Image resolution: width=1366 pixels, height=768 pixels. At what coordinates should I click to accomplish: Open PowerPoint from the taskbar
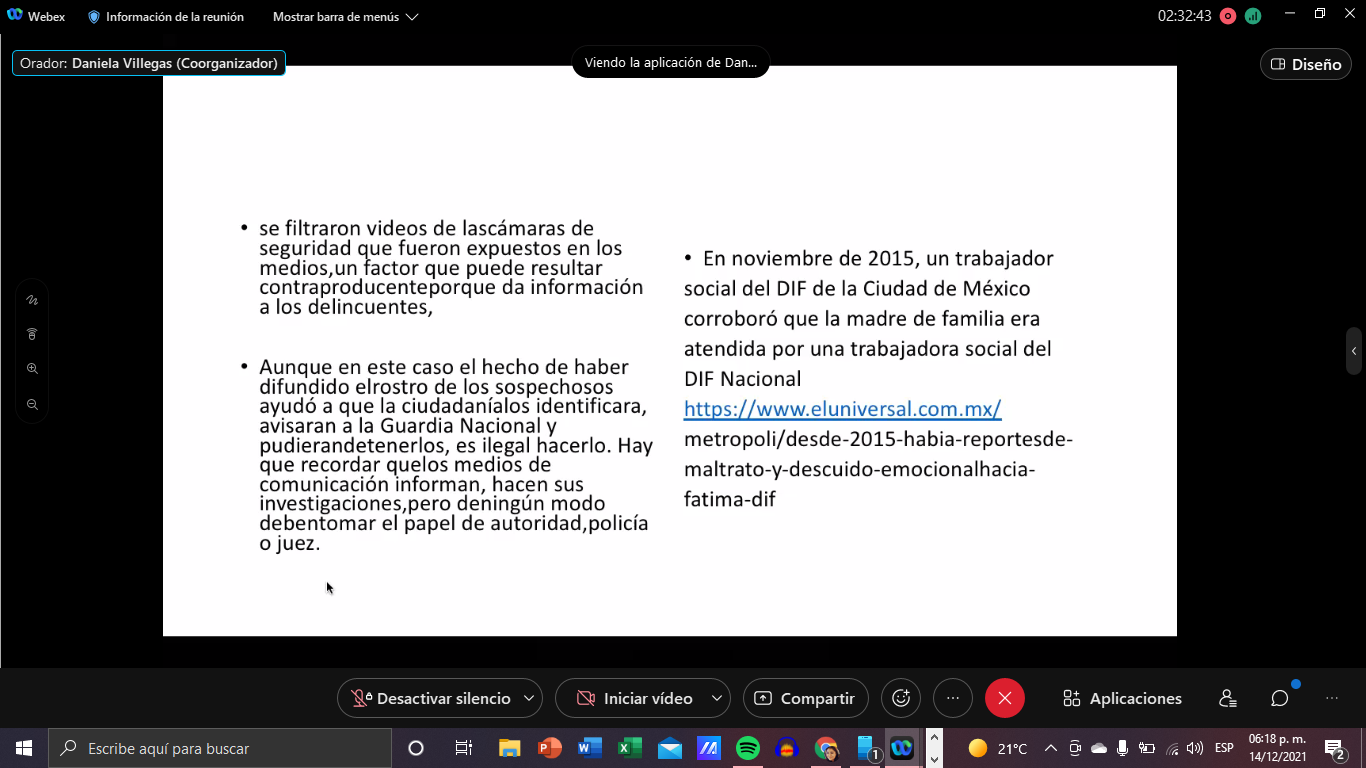pyautogui.click(x=550, y=748)
